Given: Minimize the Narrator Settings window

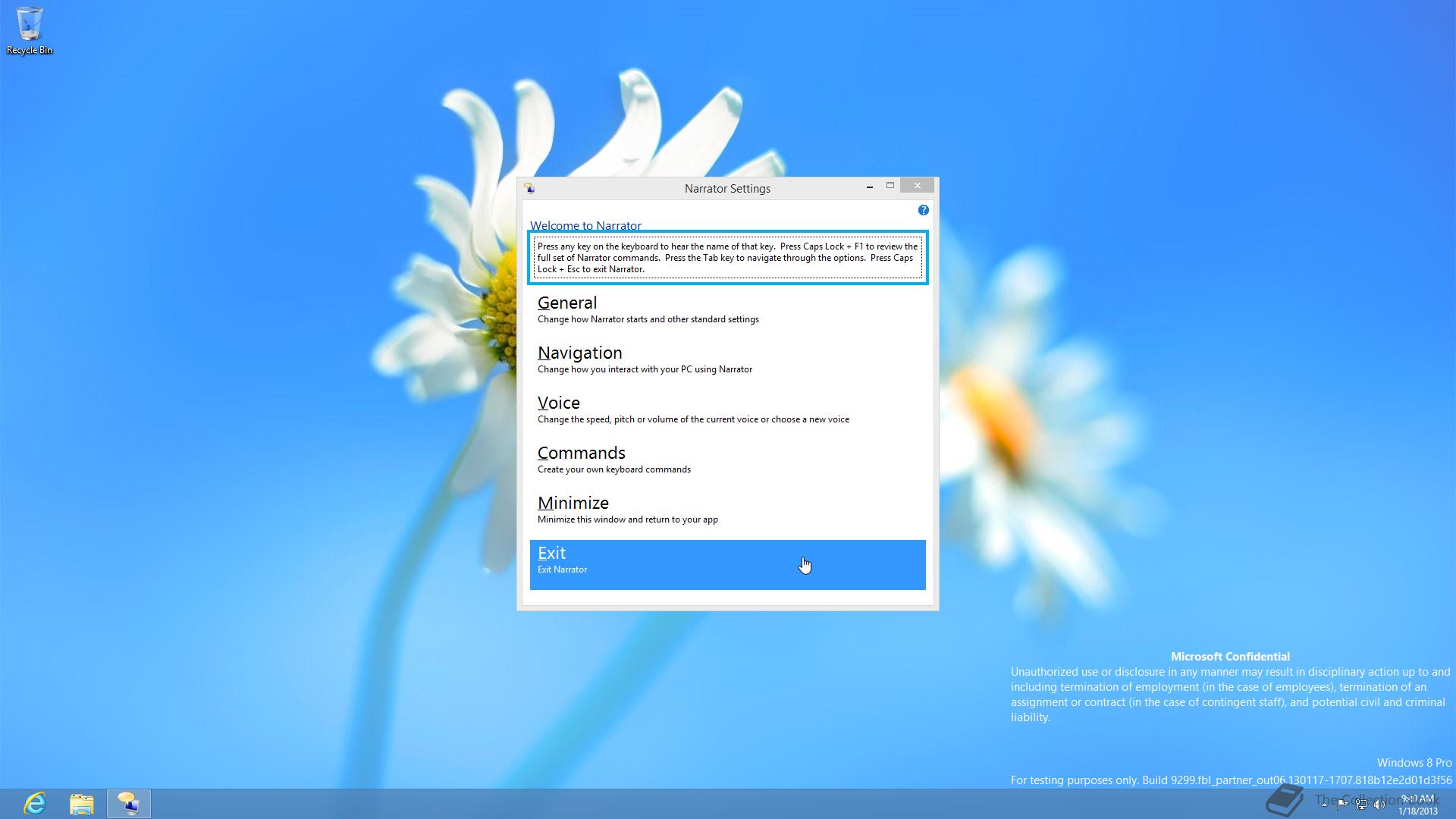Looking at the screenshot, I should 869,187.
